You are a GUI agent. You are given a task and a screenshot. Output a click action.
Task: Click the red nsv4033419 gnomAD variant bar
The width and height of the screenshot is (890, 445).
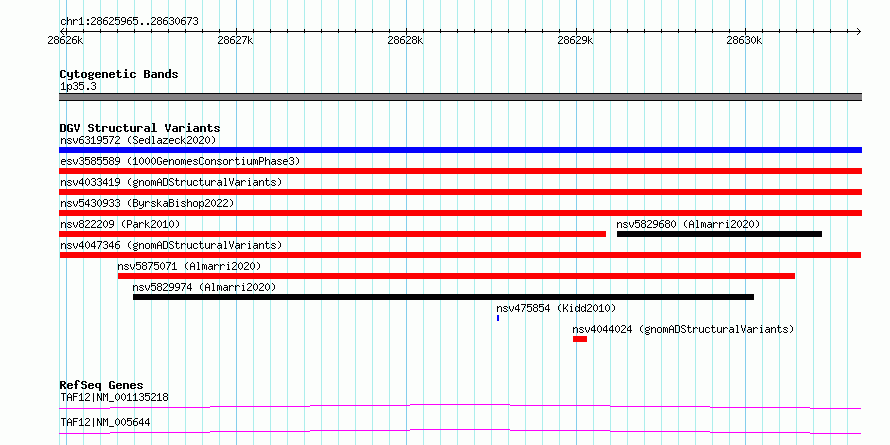(460, 192)
